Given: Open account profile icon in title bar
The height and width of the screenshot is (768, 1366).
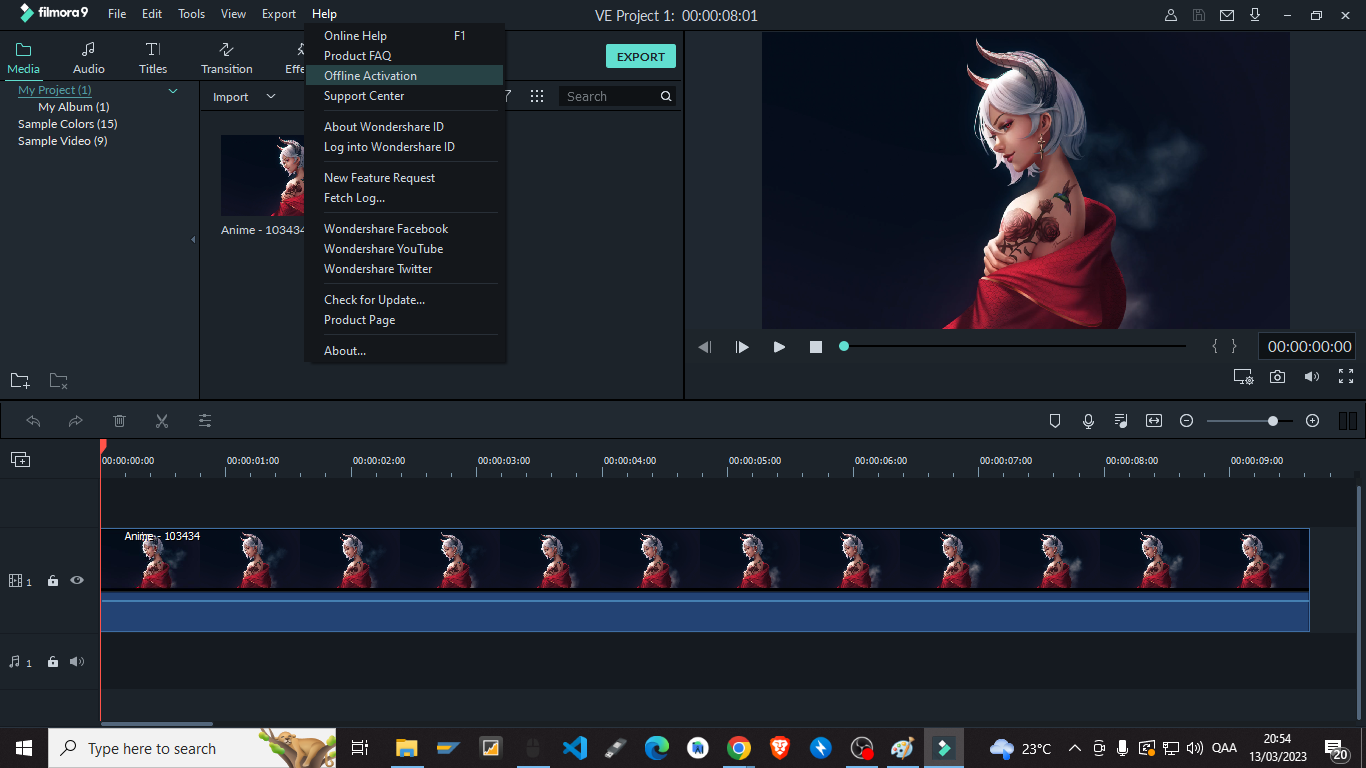Looking at the screenshot, I should [1171, 15].
